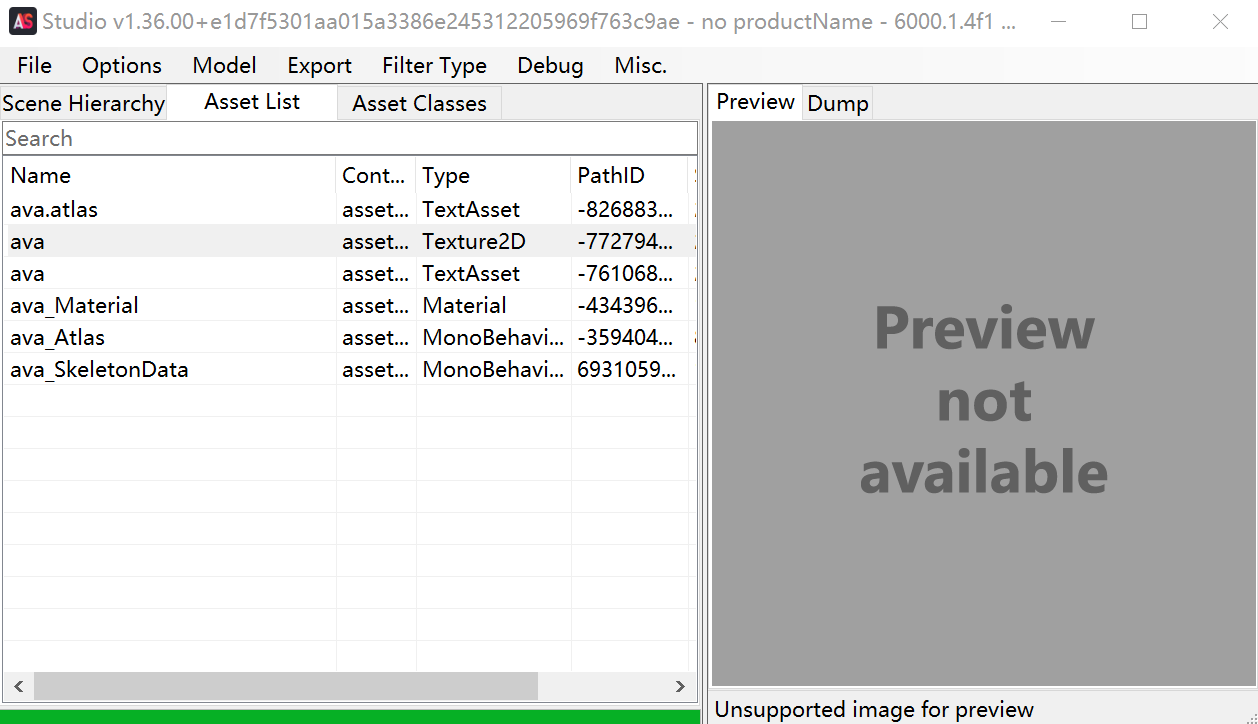The image size is (1258, 724).
Task: Sort assets by the Name column header
Action: click(170, 176)
